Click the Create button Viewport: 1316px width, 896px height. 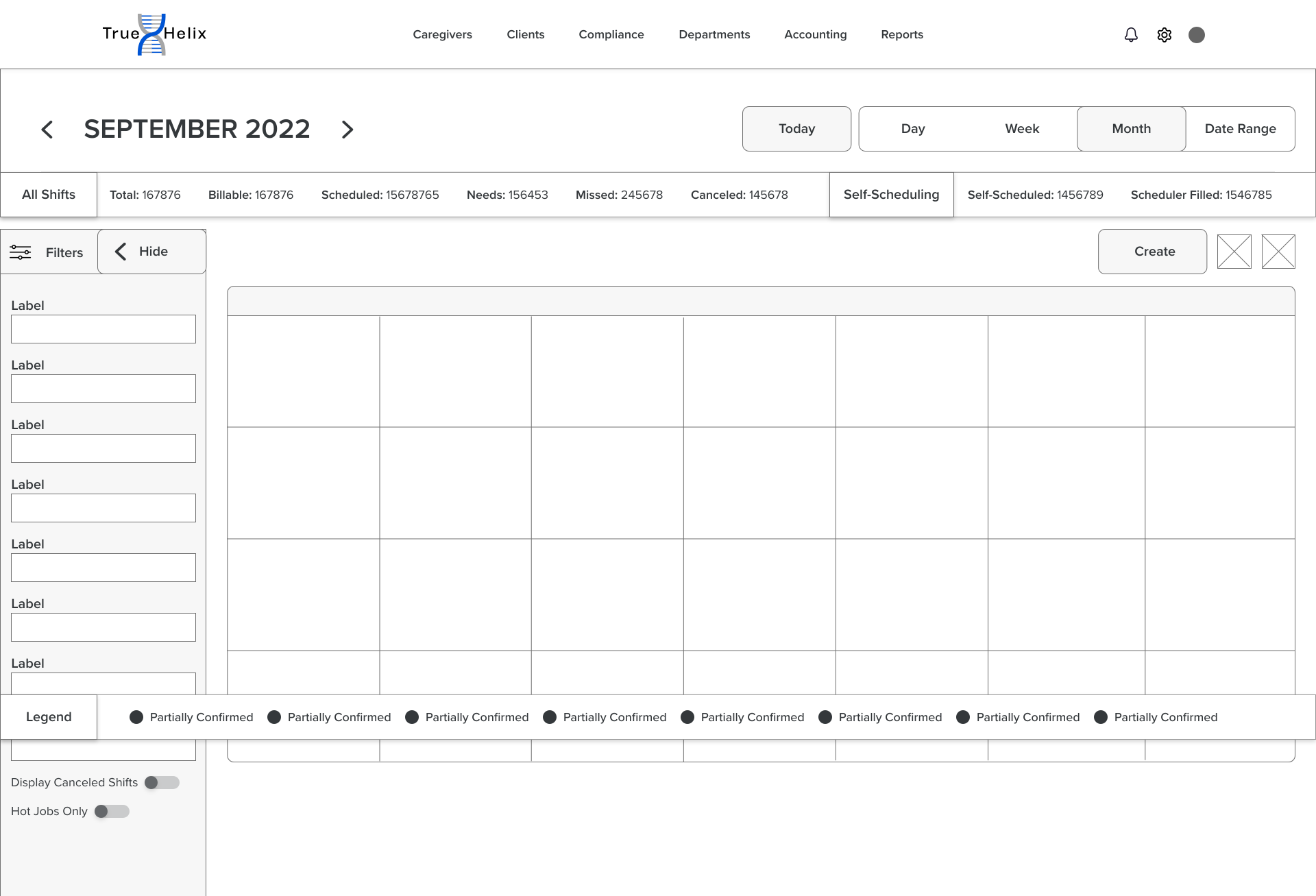[x=1152, y=252]
